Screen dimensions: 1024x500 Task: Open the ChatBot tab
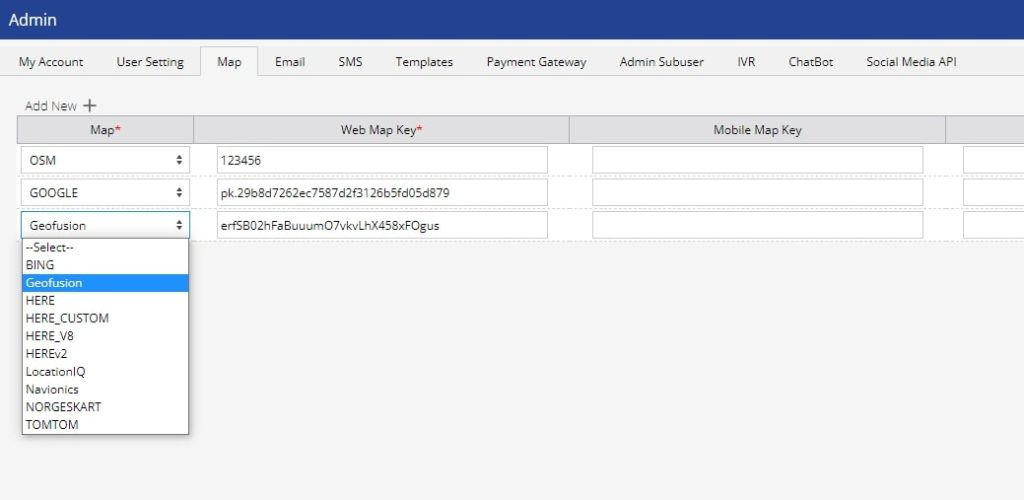(811, 62)
